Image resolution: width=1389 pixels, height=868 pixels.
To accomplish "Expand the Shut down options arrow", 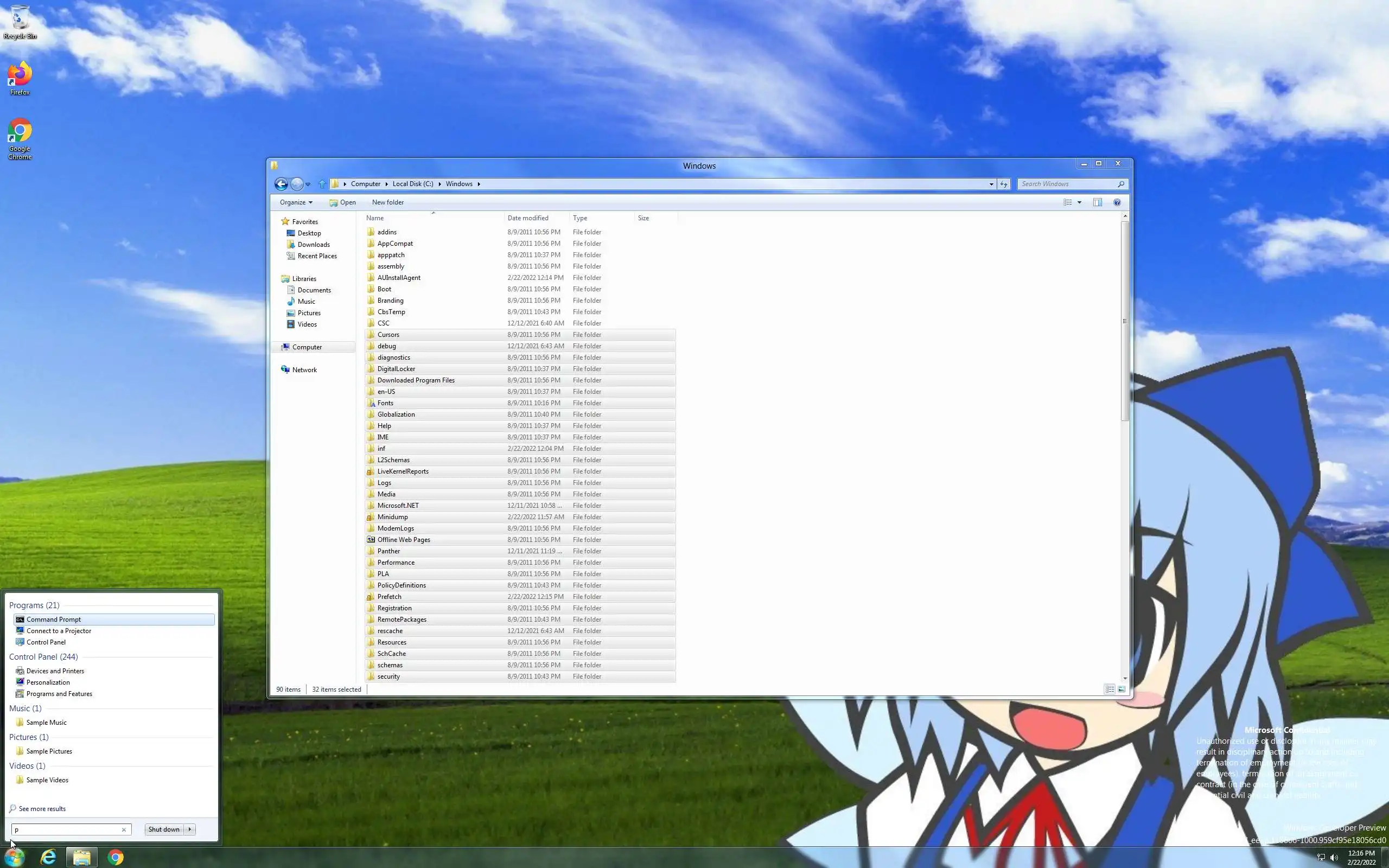I will click(190, 829).
